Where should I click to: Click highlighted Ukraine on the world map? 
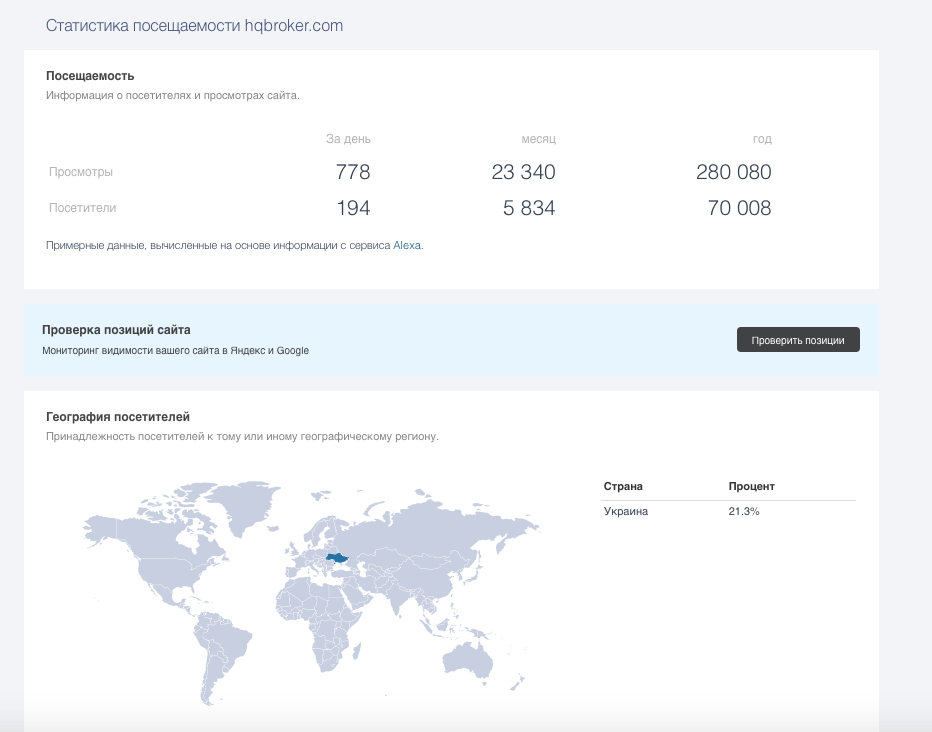336,557
